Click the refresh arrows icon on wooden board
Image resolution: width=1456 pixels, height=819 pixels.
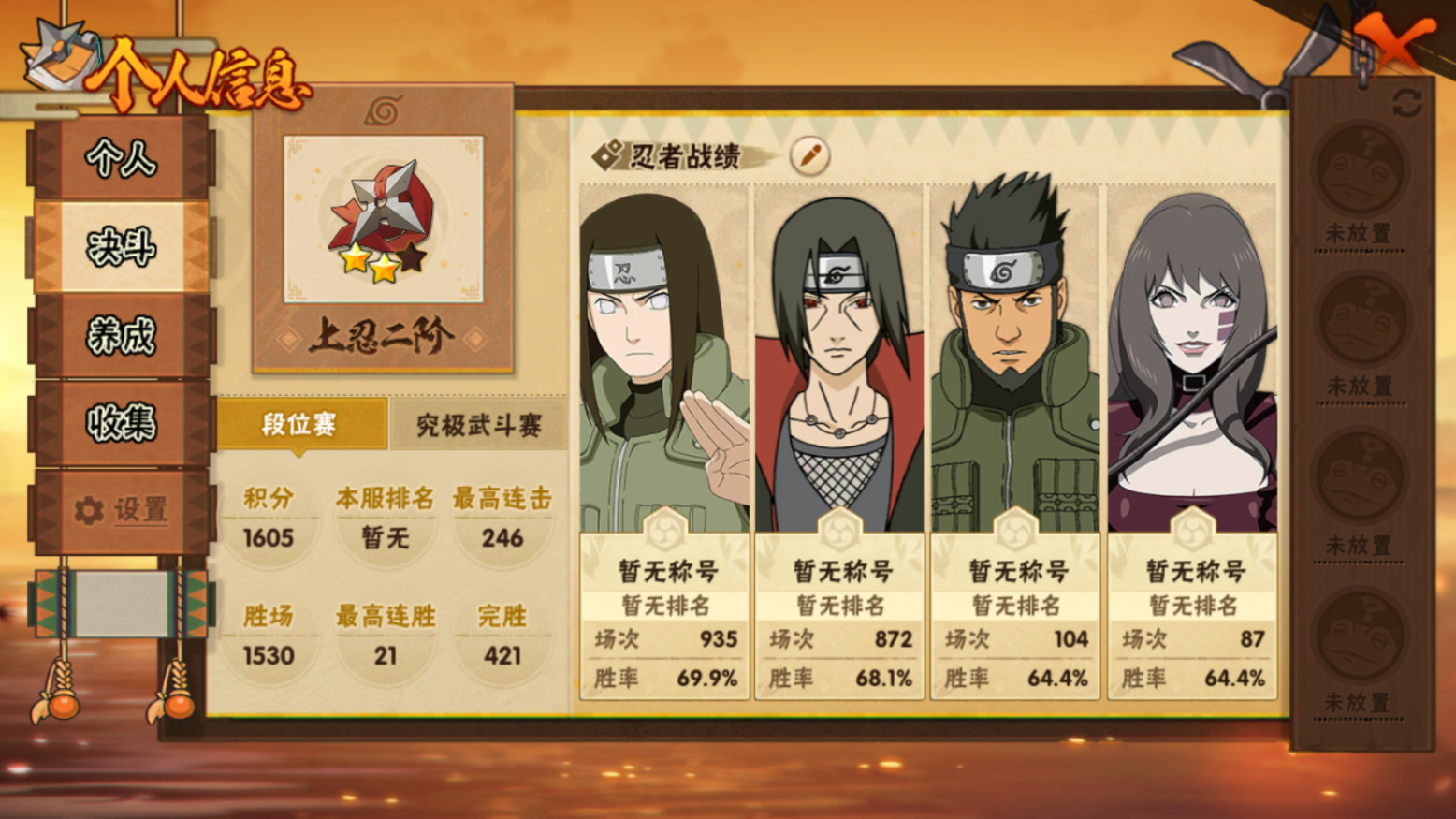(1406, 103)
